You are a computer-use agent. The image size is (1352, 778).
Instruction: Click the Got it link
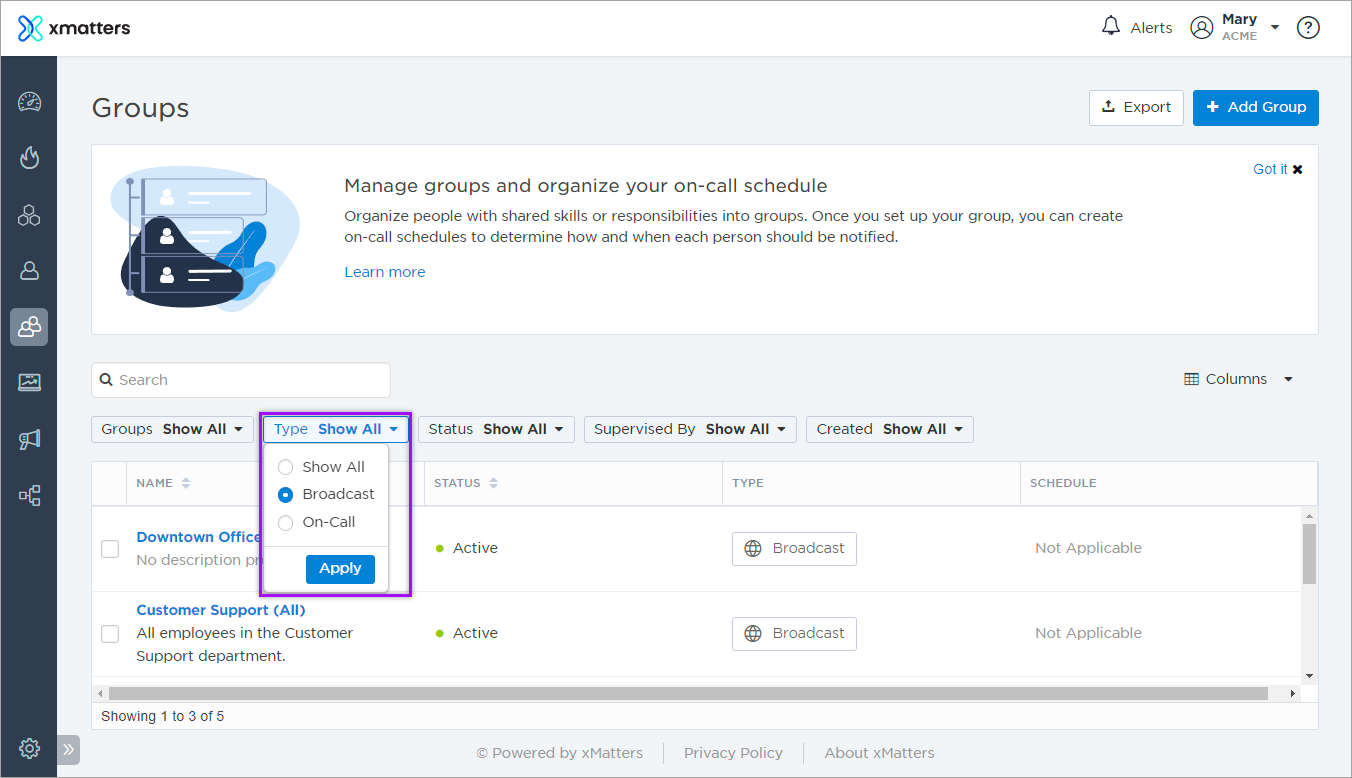[1270, 169]
